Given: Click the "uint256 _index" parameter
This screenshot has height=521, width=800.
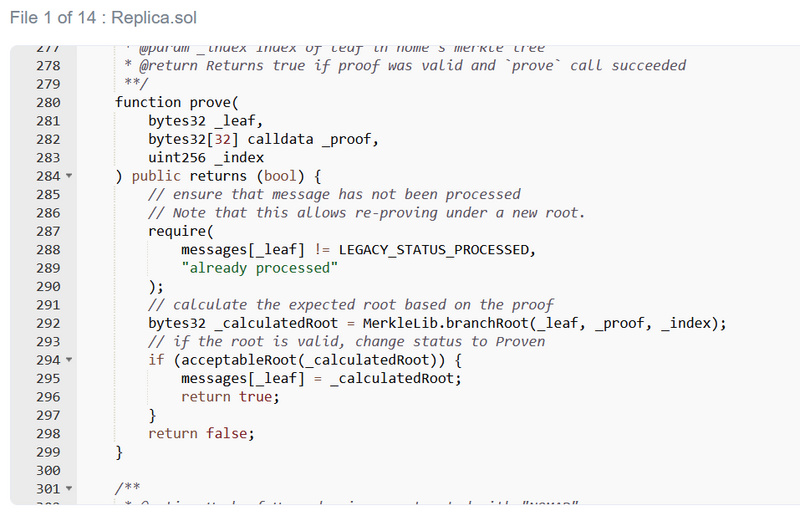Looking at the screenshot, I should (206, 158).
